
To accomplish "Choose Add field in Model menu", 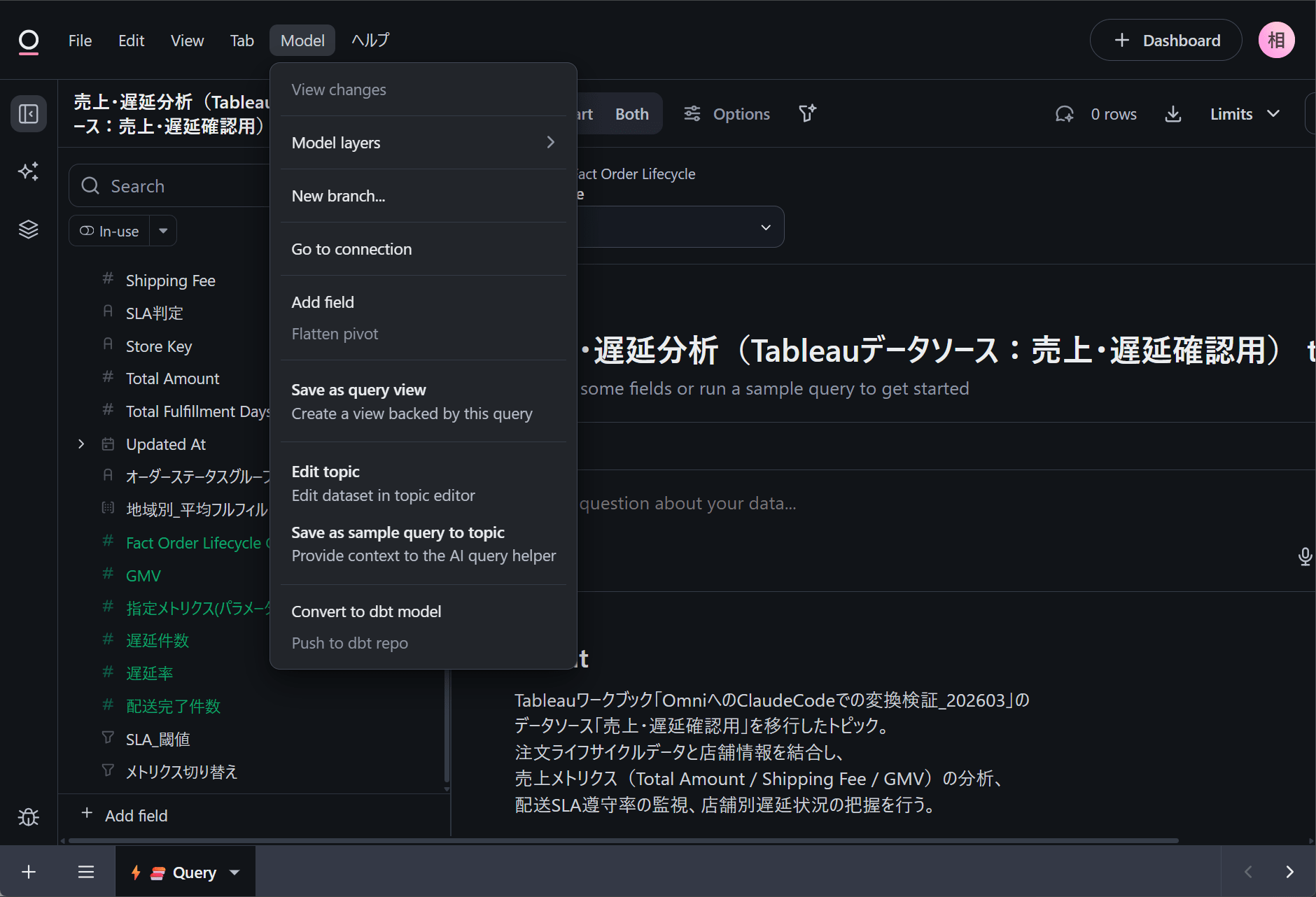I will coord(423,302).
